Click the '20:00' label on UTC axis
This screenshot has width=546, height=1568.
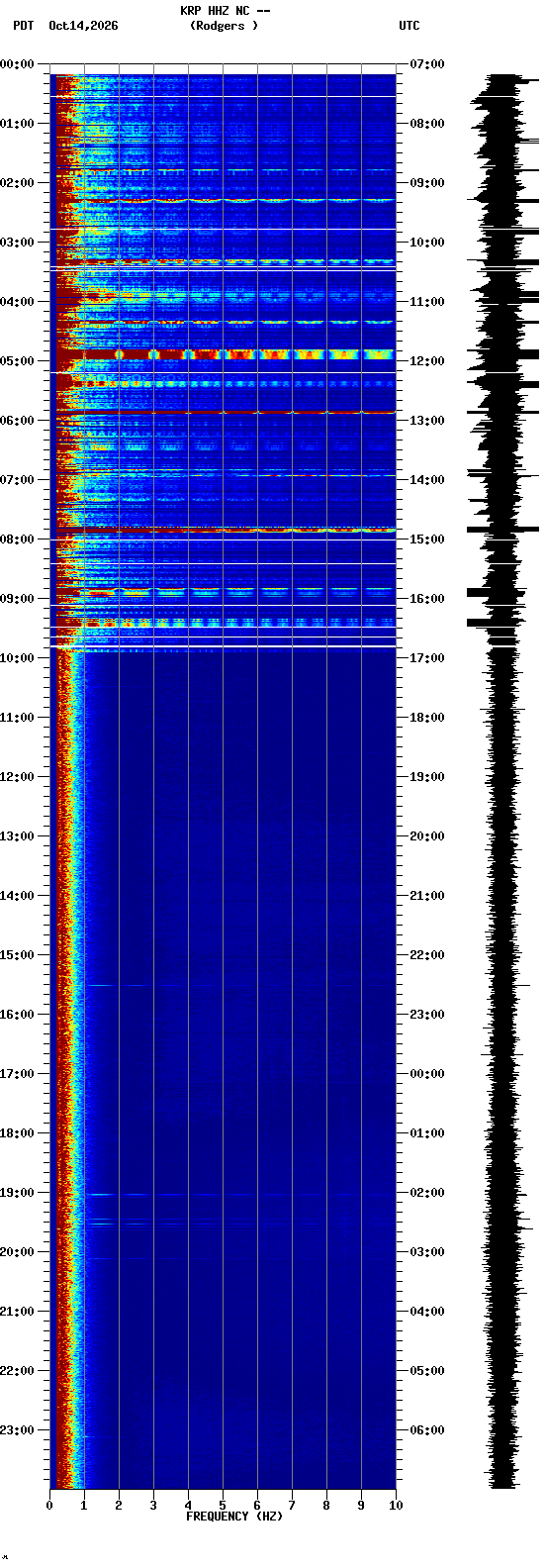coord(427,835)
